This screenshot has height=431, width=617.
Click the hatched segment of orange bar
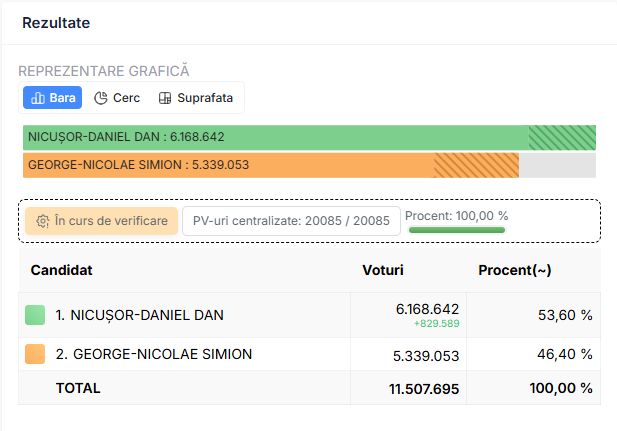tap(476, 165)
